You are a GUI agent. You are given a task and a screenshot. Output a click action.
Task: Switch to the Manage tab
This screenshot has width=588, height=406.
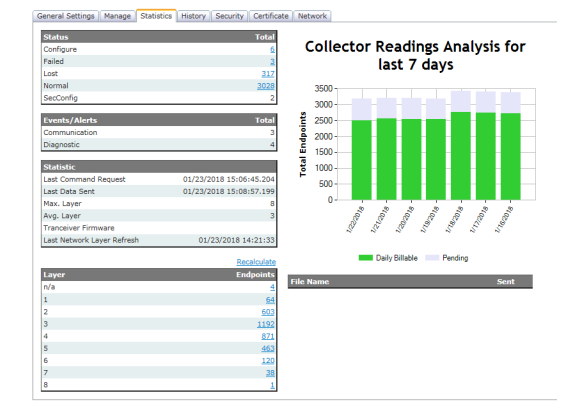click(x=117, y=16)
